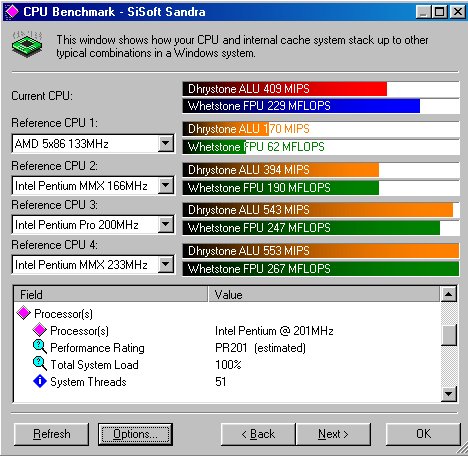Open the Options... dialog
This screenshot has height=456, width=468.
click(135, 434)
